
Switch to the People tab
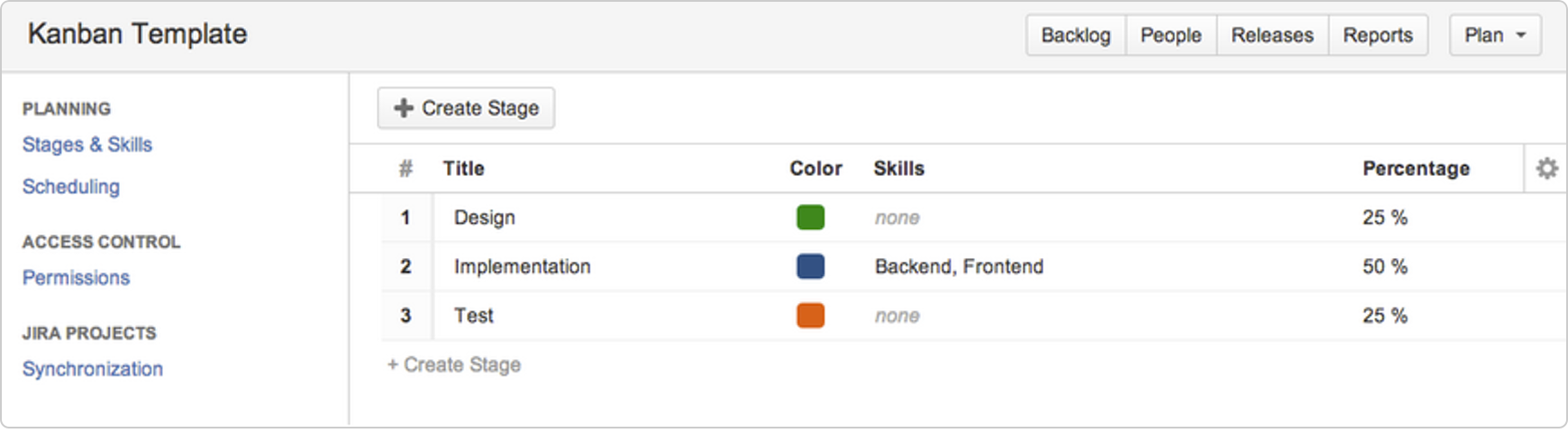coord(1171,35)
